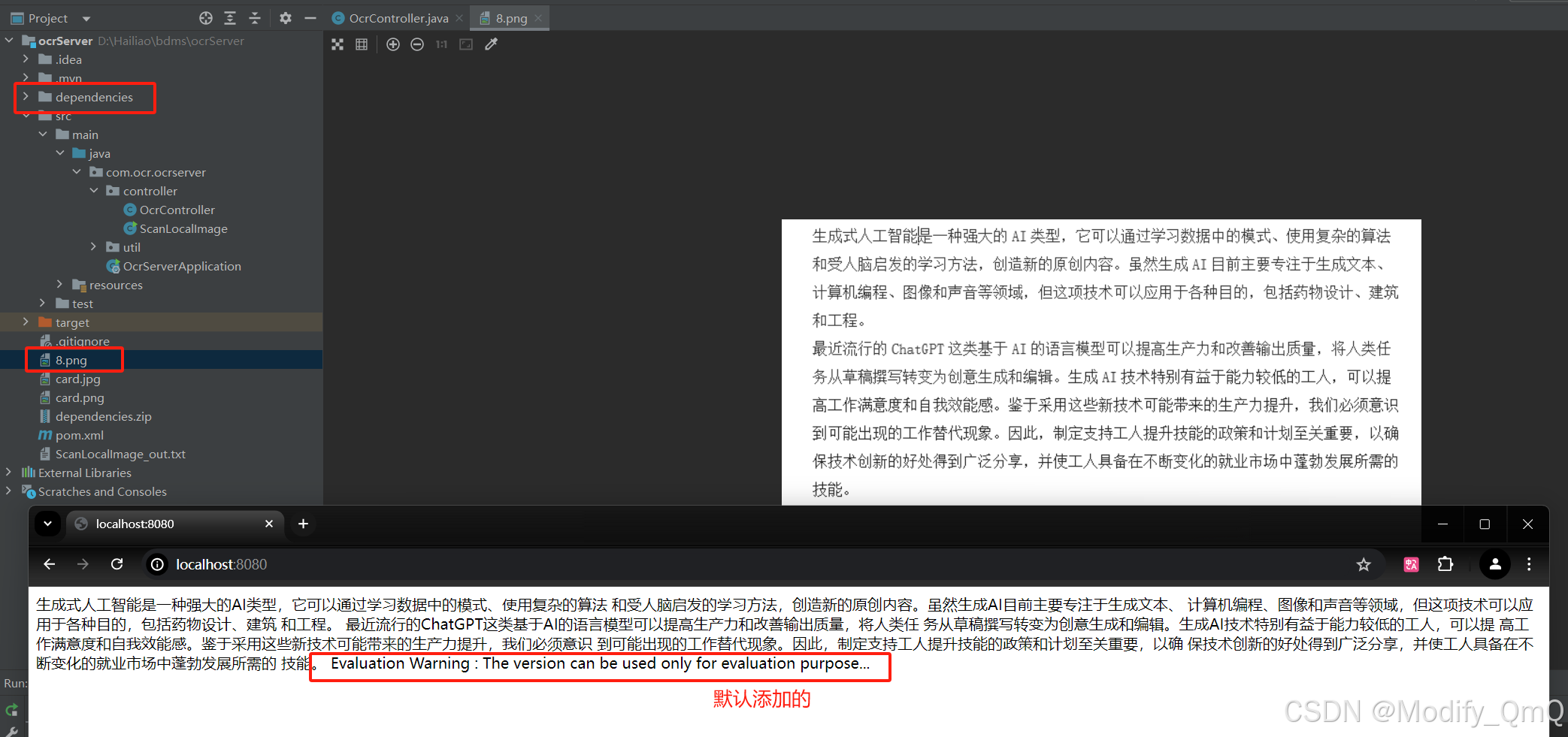Screen dimensions: 1568x737
Task: Click the Evaluation Warning text on page
Action: coord(600,663)
